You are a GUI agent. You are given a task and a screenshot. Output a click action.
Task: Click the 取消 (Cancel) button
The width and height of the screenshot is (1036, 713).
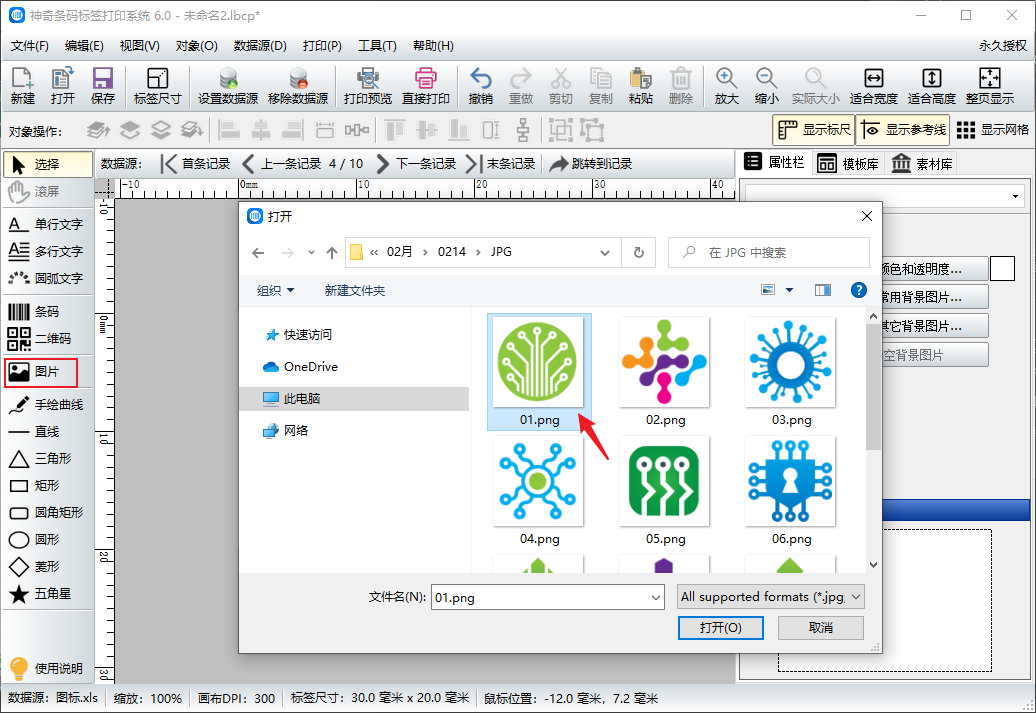click(820, 627)
